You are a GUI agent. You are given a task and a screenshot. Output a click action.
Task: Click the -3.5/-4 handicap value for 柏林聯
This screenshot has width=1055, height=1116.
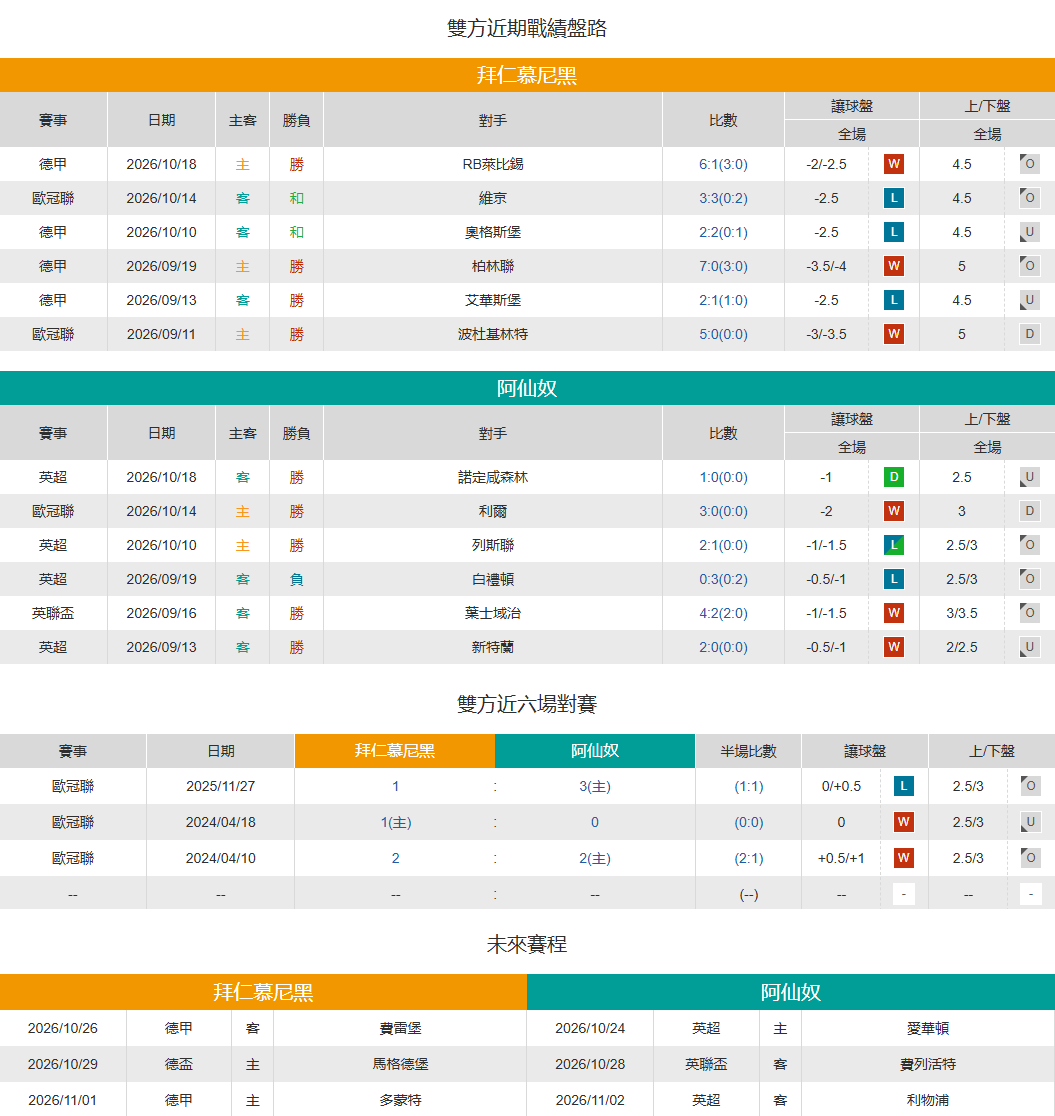click(826, 266)
